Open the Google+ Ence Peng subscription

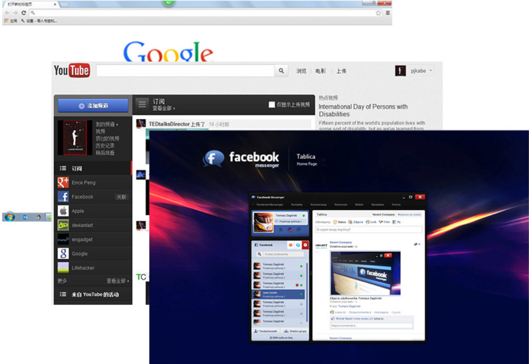[x=94, y=183]
